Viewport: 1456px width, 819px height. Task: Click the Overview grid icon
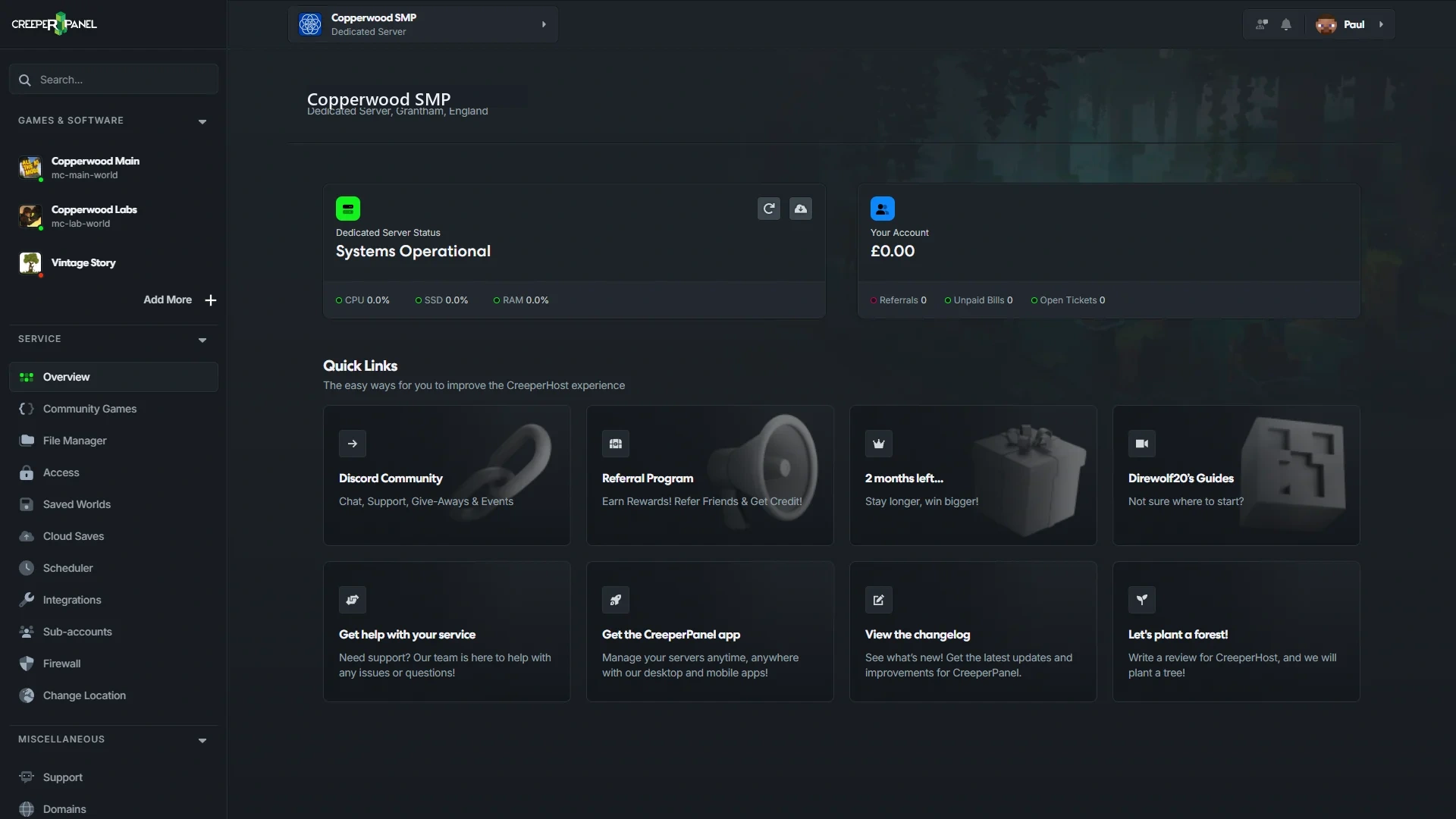click(27, 377)
